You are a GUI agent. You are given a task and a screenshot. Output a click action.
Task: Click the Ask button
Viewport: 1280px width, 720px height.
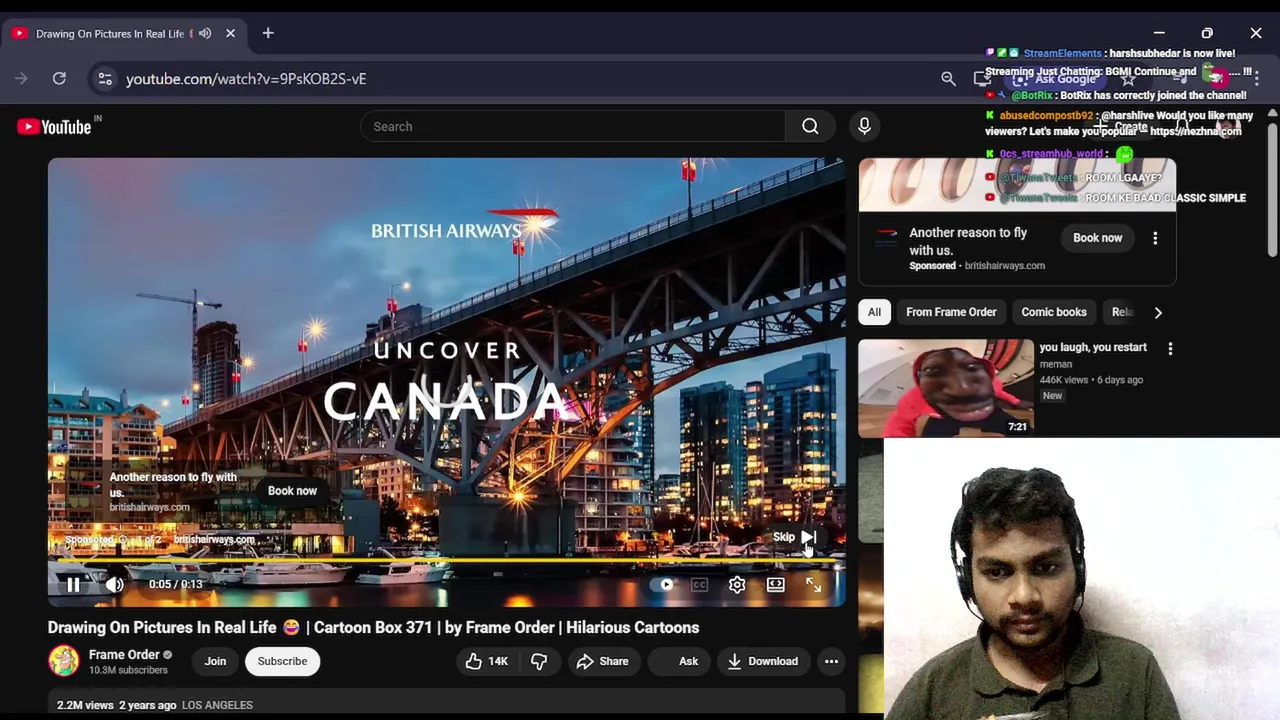pos(677,661)
